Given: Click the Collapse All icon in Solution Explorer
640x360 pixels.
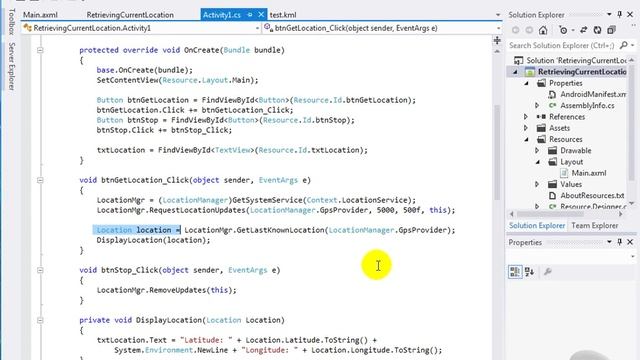Looking at the screenshot, I should (x=611, y=30).
